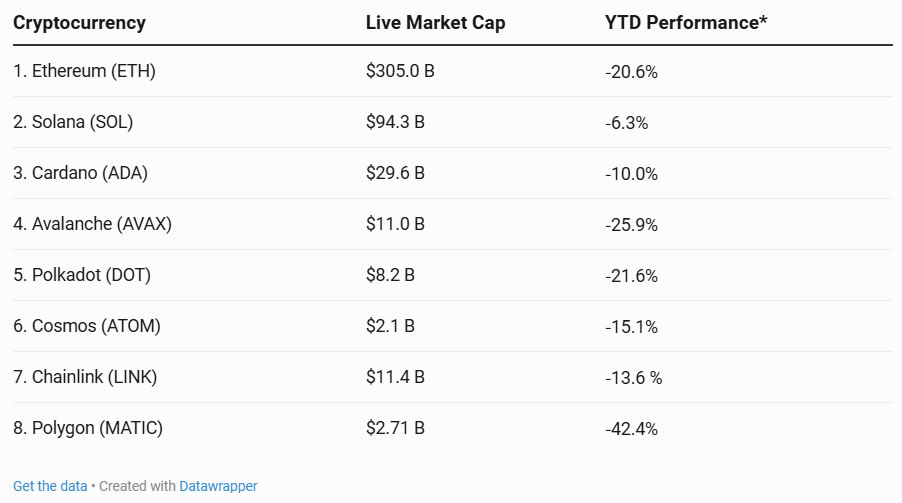The height and width of the screenshot is (503, 902).
Task: Select the Ethereum (ETH) row name
Action: click(x=84, y=72)
